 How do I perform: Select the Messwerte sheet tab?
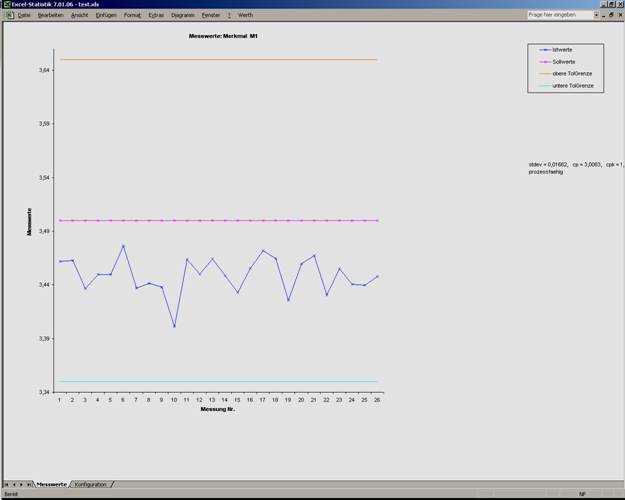[51, 484]
